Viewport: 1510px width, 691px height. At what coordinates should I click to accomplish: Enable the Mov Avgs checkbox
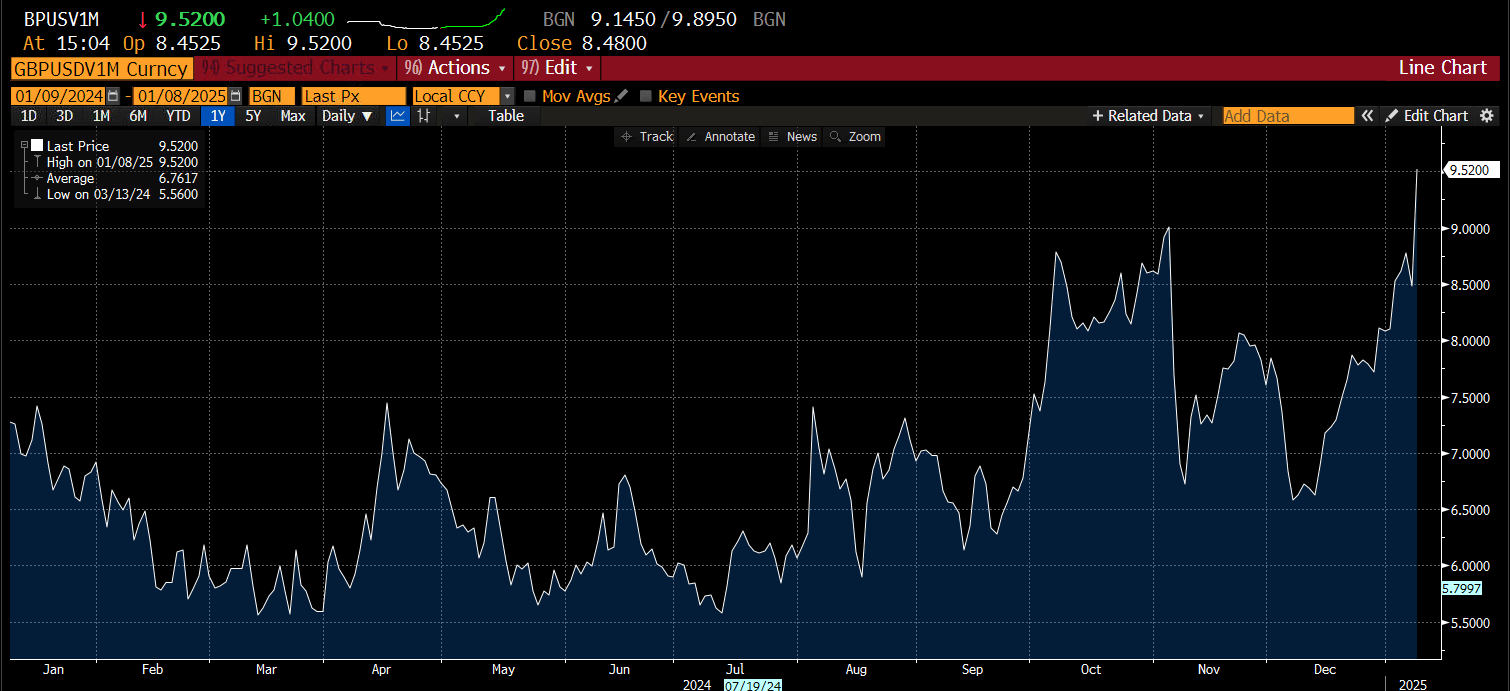click(530, 96)
